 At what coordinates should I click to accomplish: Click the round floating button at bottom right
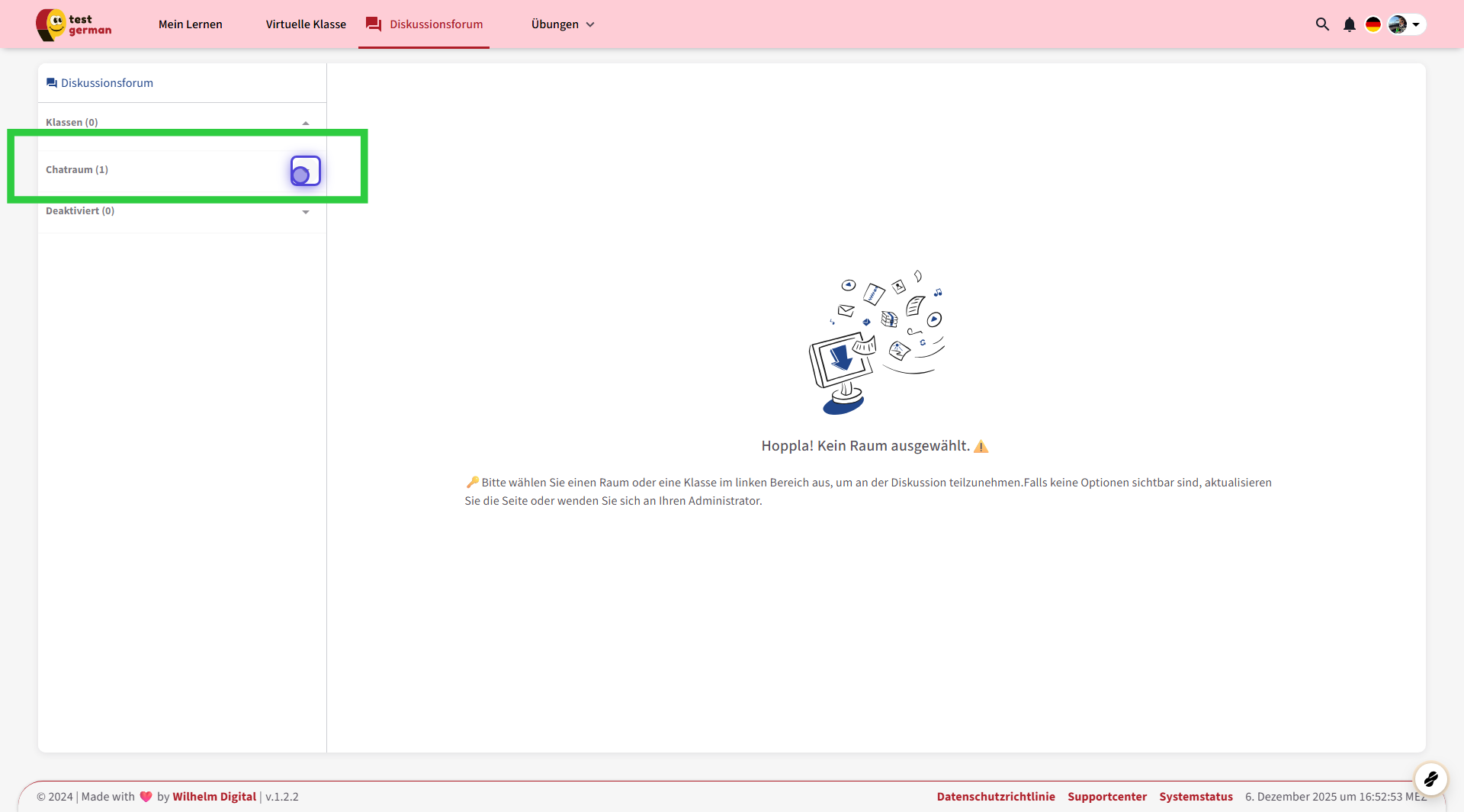coord(1430,778)
